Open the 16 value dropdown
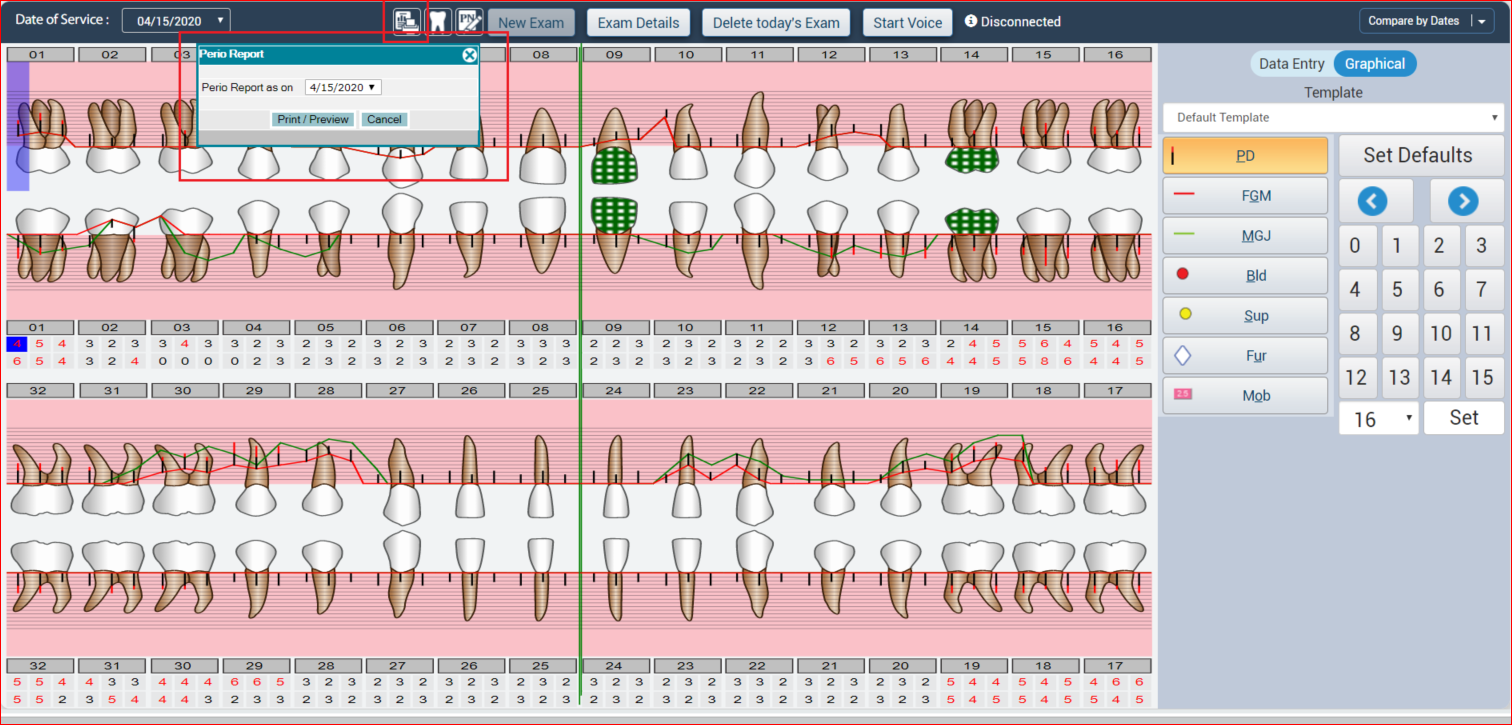Viewport: 1512px width, 725px height. pyautogui.click(x=1378, y=419)
